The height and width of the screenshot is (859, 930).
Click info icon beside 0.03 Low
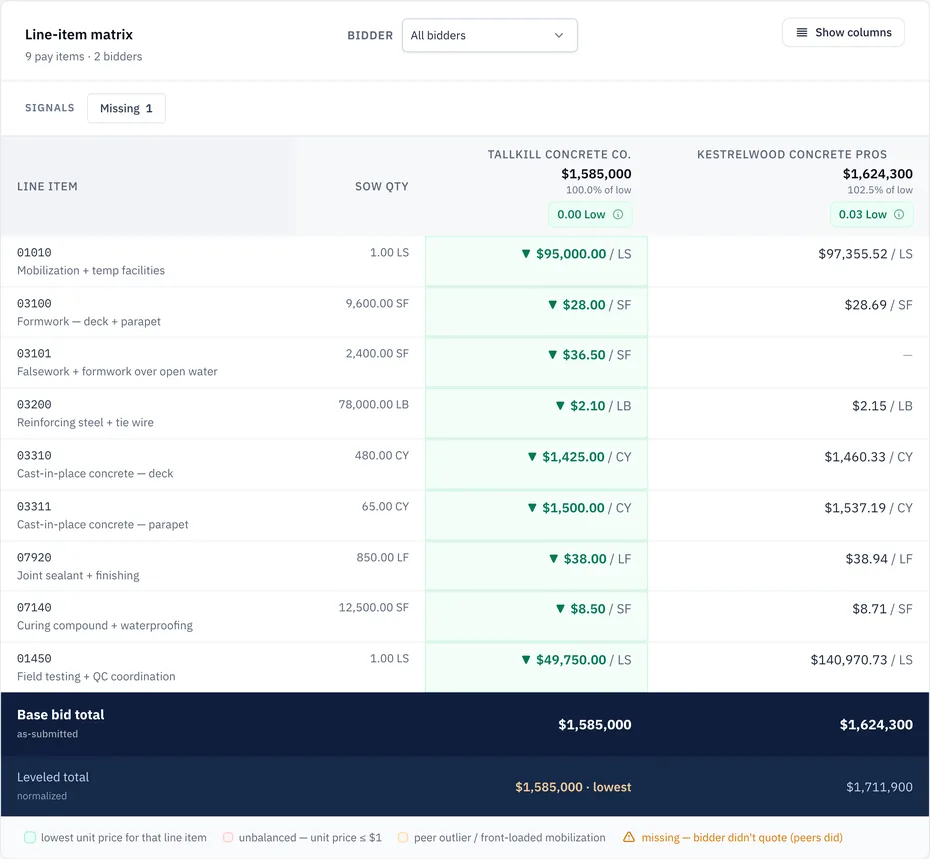pos(899,214)
